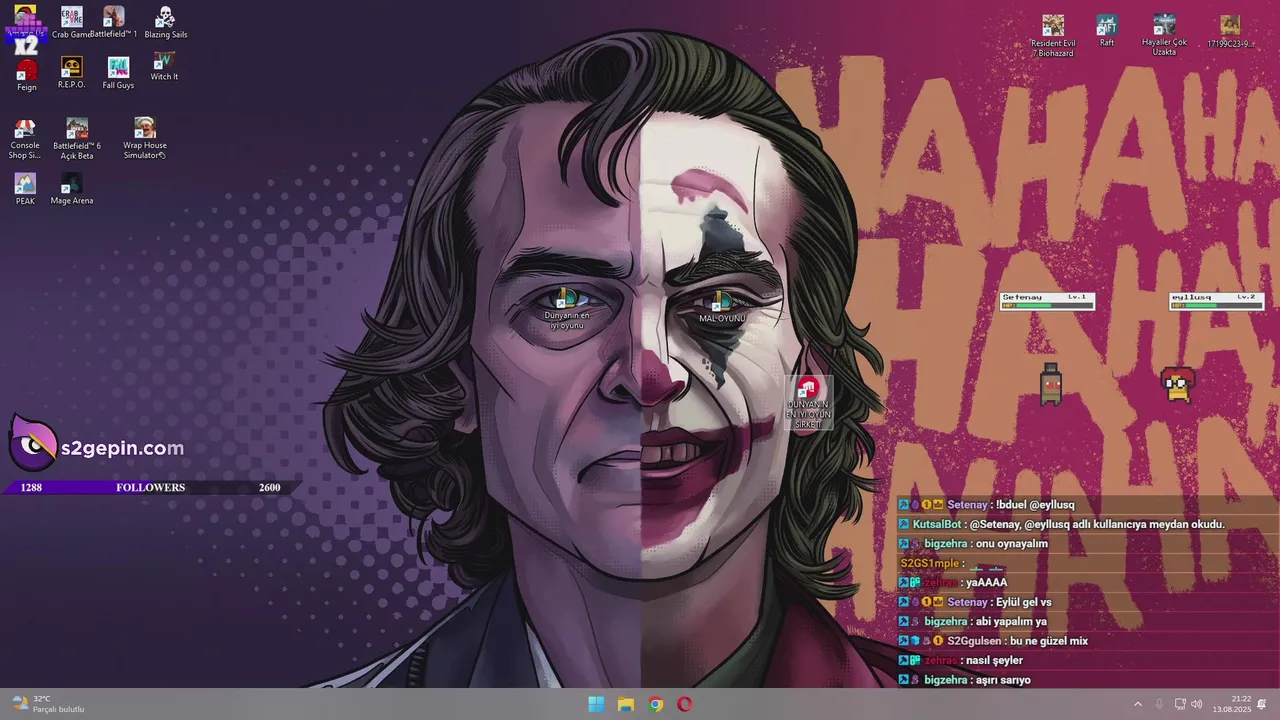The width and height of the screenshot is (1280, 720).
Task: Open the Raft desktop shortcut
Action: tap(1107, 31)
